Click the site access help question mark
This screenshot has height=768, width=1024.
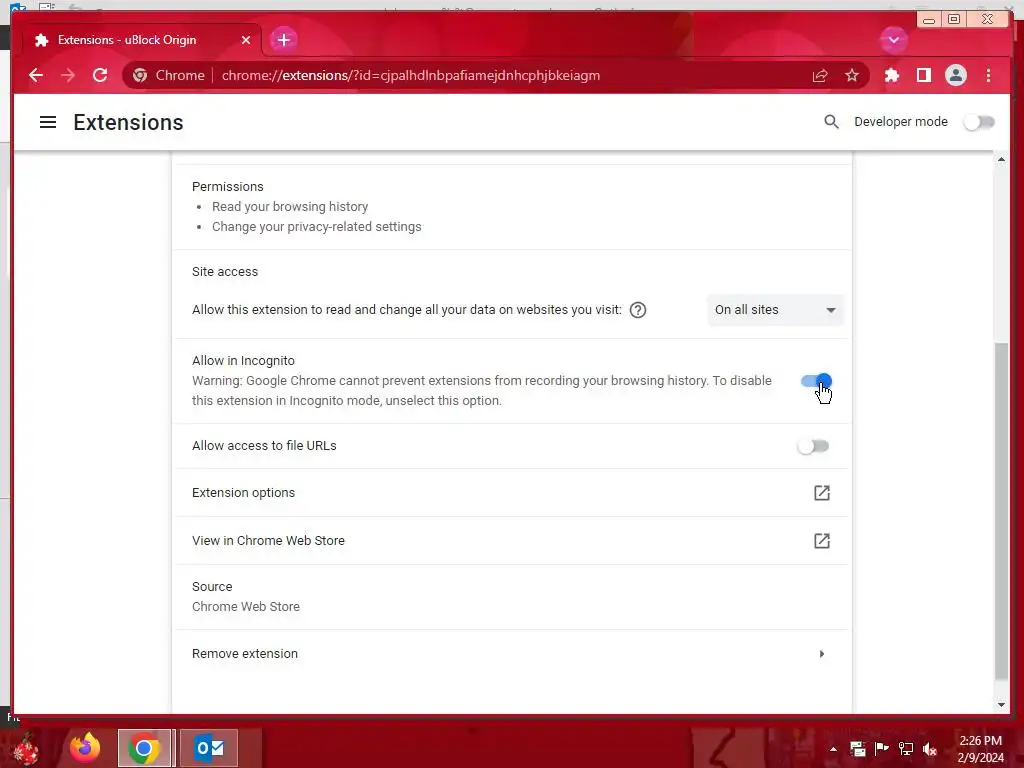[638, 310]
